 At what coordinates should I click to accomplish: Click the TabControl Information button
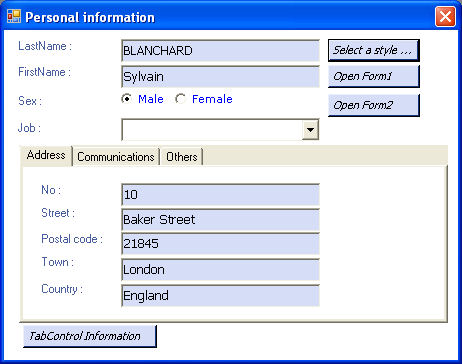pos(90,336)
